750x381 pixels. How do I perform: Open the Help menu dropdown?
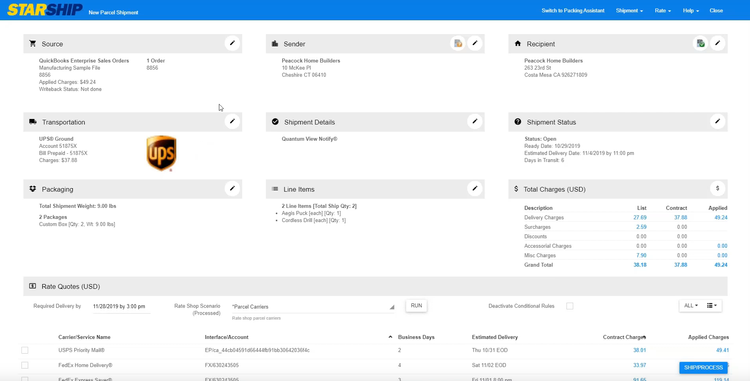coord(691,11)
